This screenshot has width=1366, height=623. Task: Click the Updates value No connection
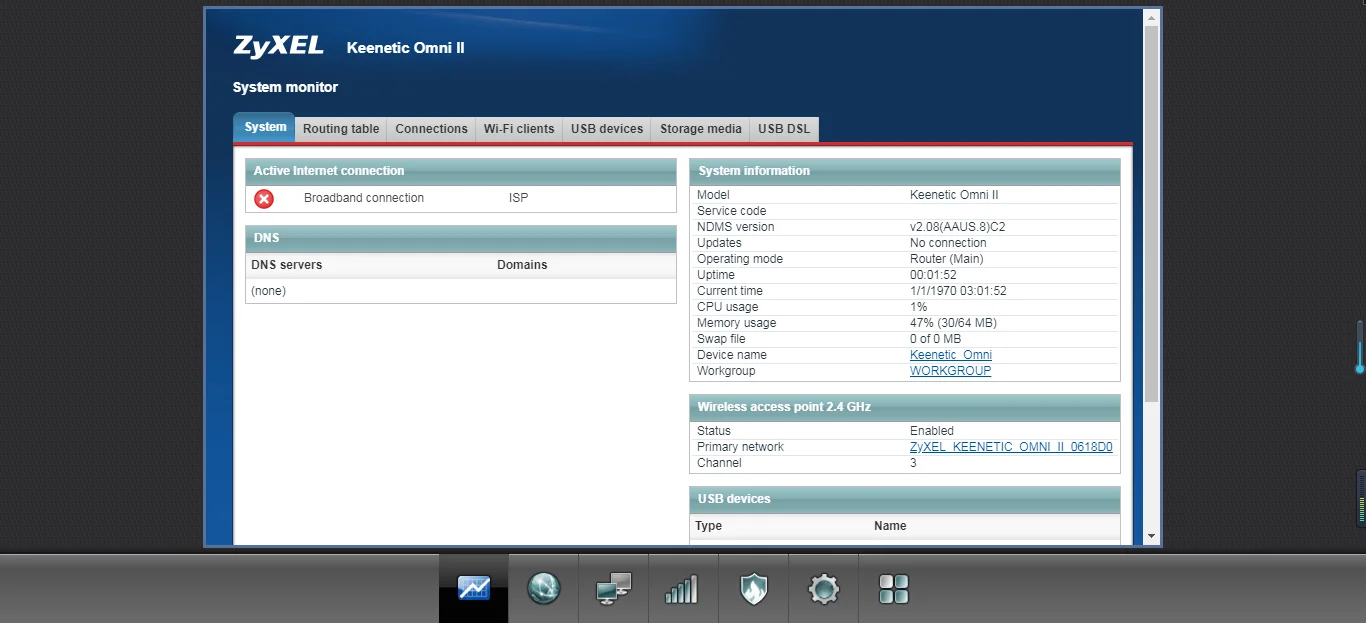click(x=948, y=243)
